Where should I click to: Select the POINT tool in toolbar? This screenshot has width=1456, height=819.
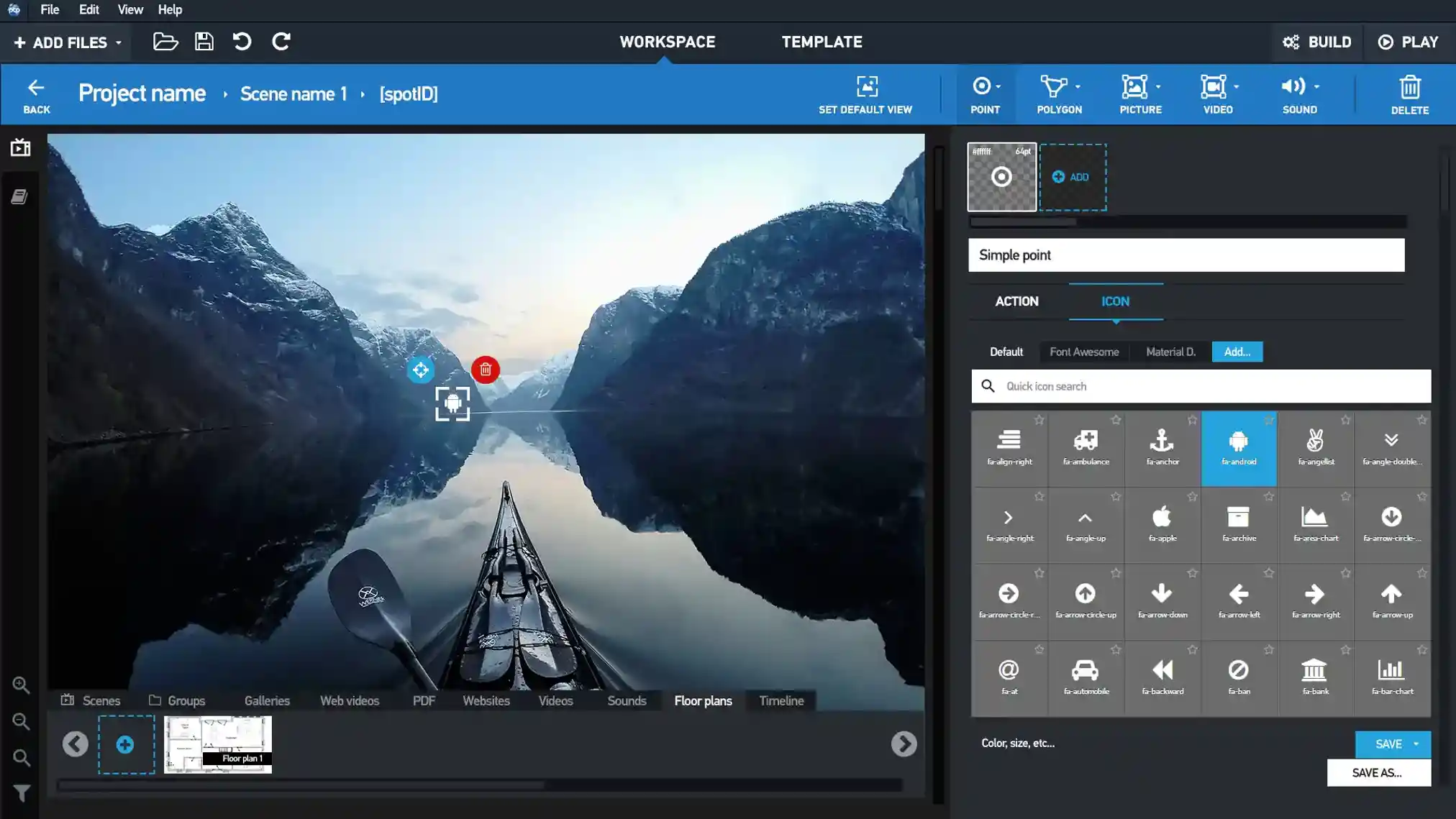pyautogui.click(x=985, y=94)
